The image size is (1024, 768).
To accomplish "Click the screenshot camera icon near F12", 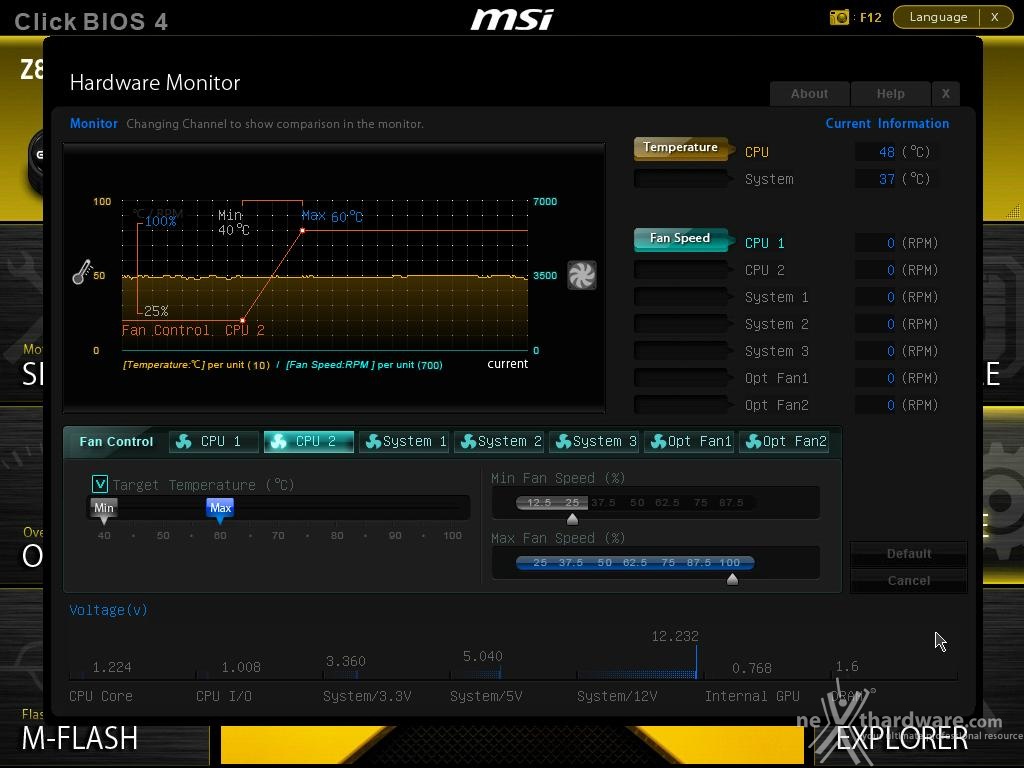I will click(839, 17).
